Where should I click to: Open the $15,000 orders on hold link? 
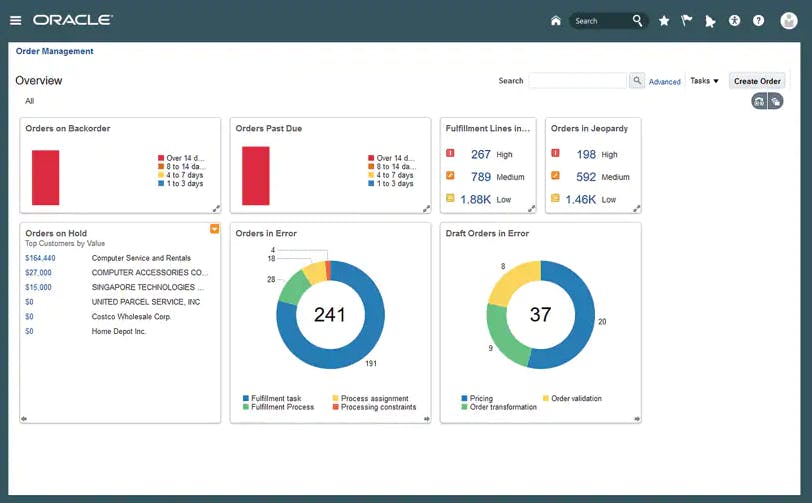pyautogui.click(x=38, y=287)
